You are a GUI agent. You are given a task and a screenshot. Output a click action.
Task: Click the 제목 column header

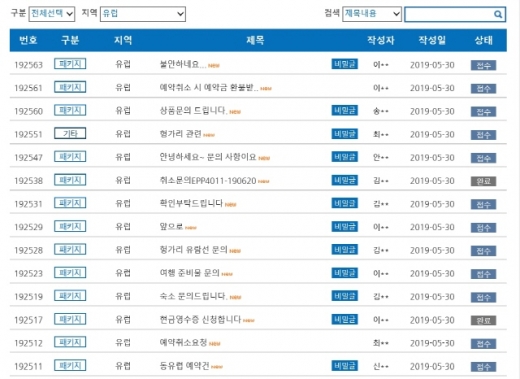(x=255, y=40)
